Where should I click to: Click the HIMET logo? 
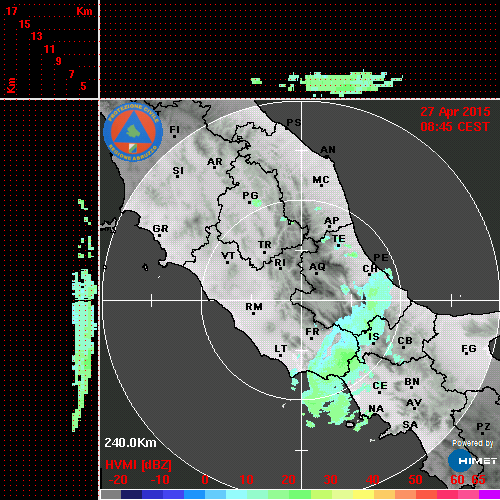pos(472,461)
